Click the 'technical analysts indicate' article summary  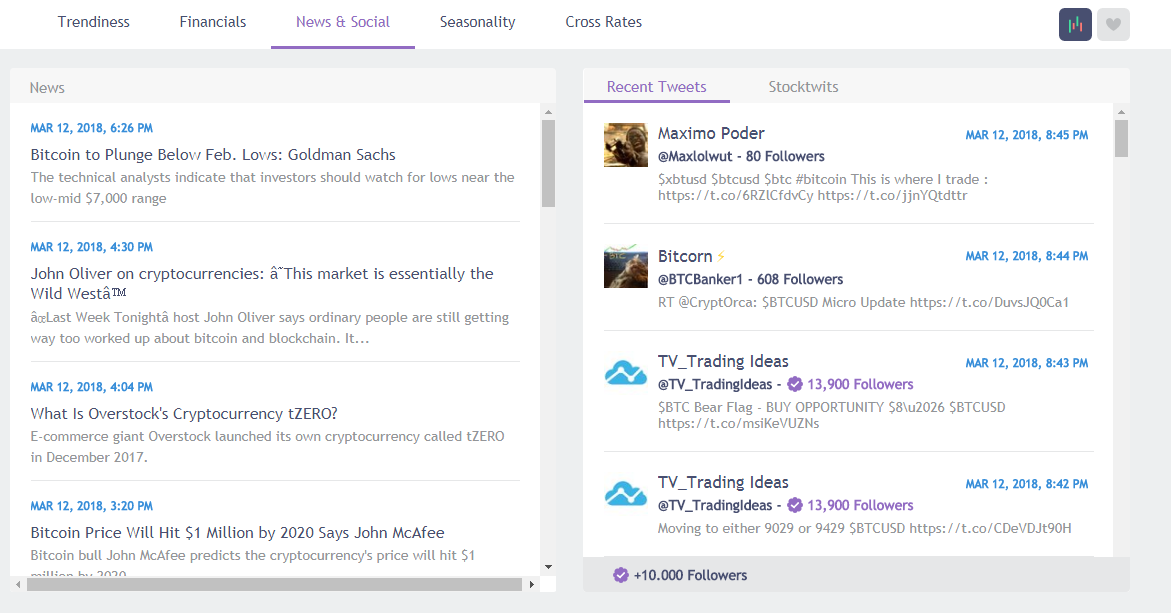point(273,187)
